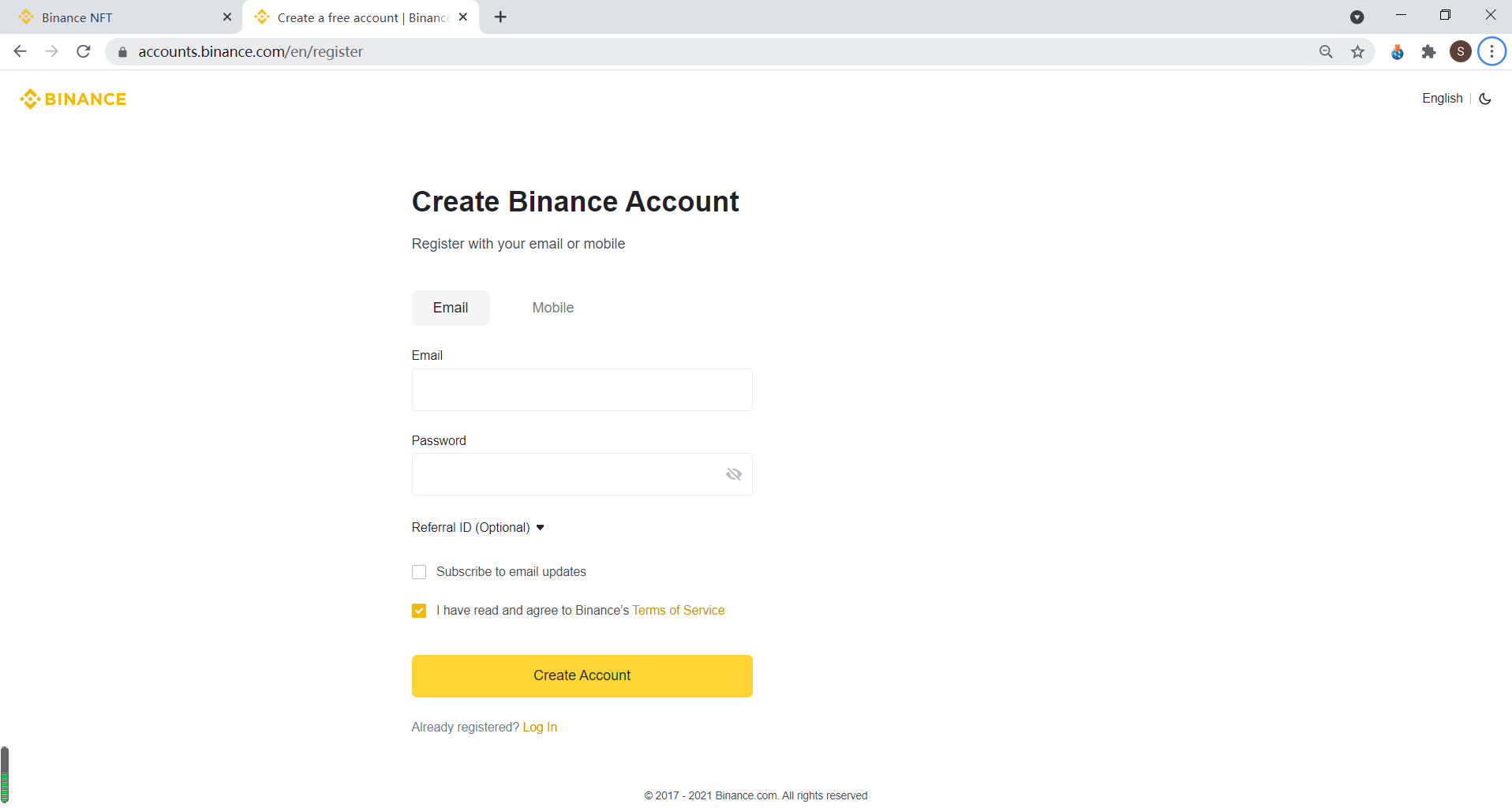The width and height of the screenshot is (1512, 808).
Task: Select the Email registration tab
Action: 451,308
